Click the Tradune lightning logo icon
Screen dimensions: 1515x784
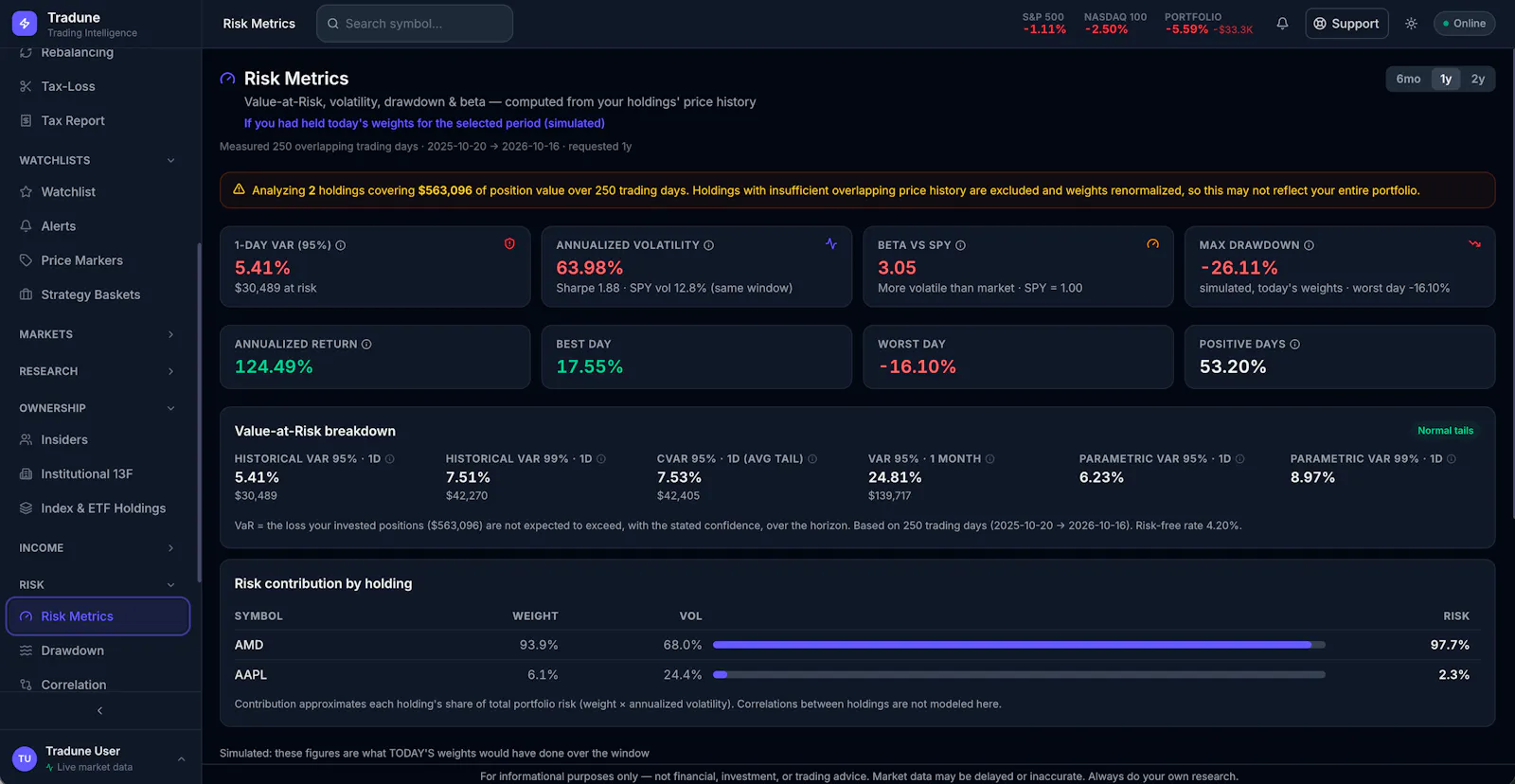[x=25, y=24]
